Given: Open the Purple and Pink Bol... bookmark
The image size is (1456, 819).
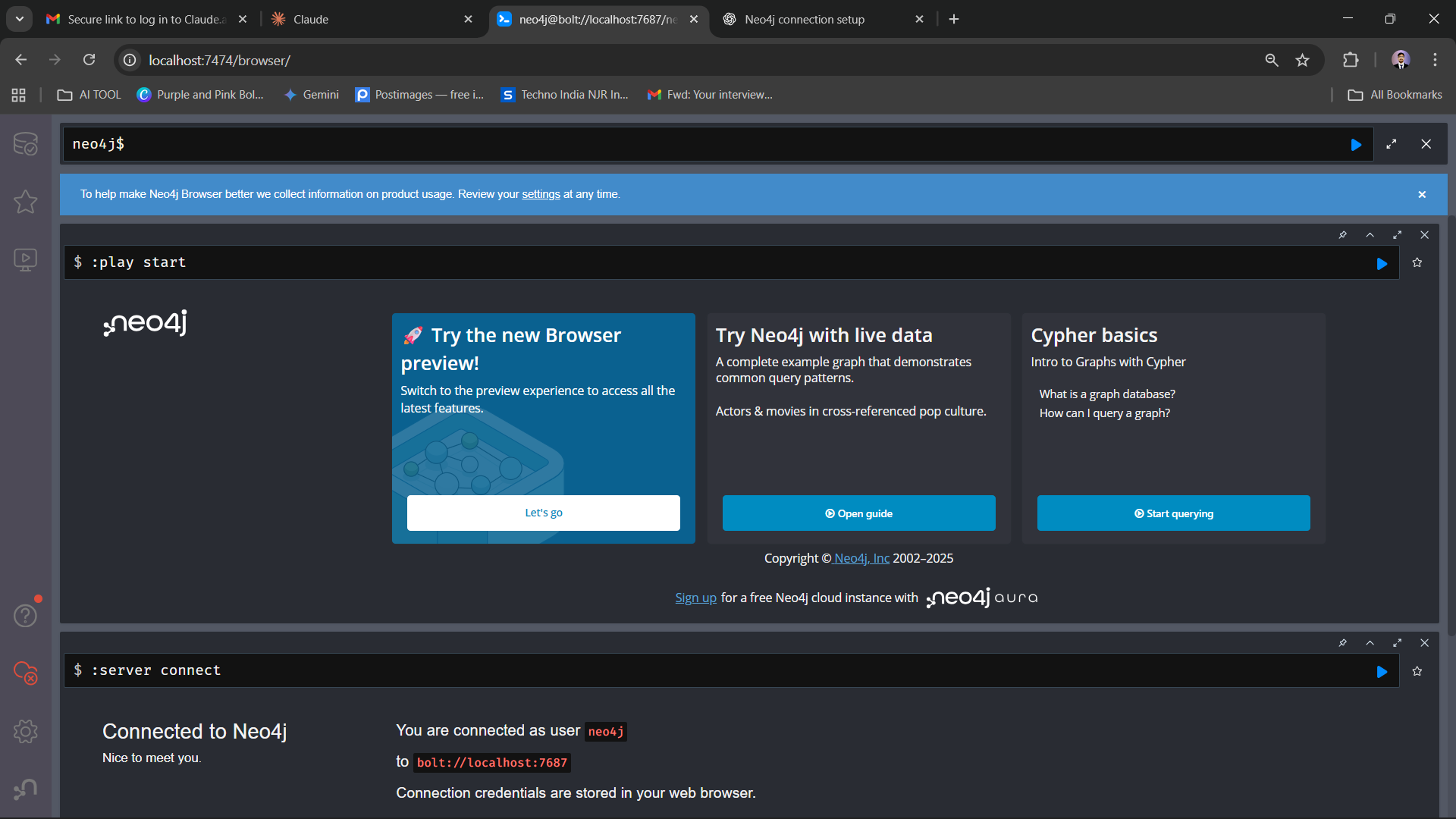Looking at the screenshot, I should [x=200, y=95].
